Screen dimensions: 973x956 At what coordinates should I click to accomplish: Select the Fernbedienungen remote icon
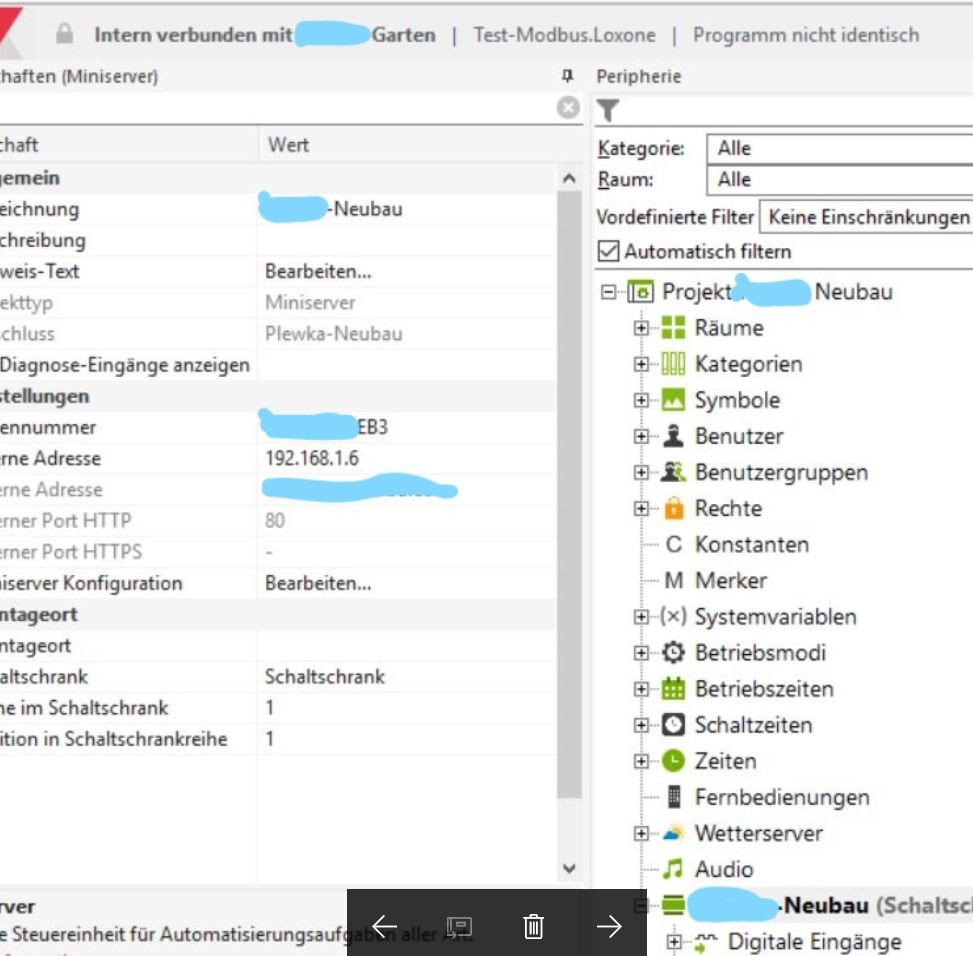674,797
